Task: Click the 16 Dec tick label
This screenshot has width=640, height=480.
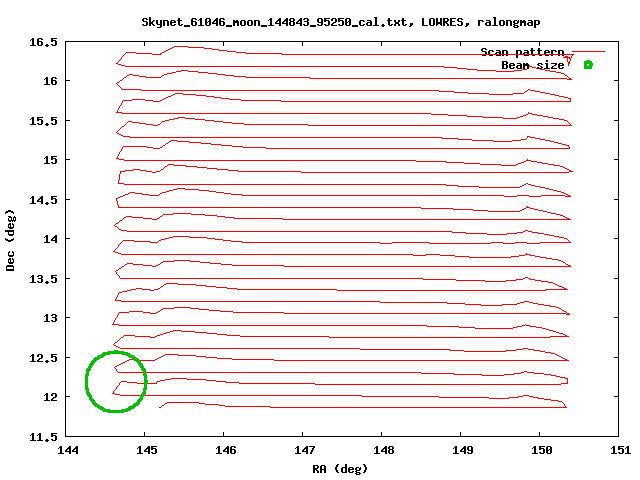Action: 50,81
